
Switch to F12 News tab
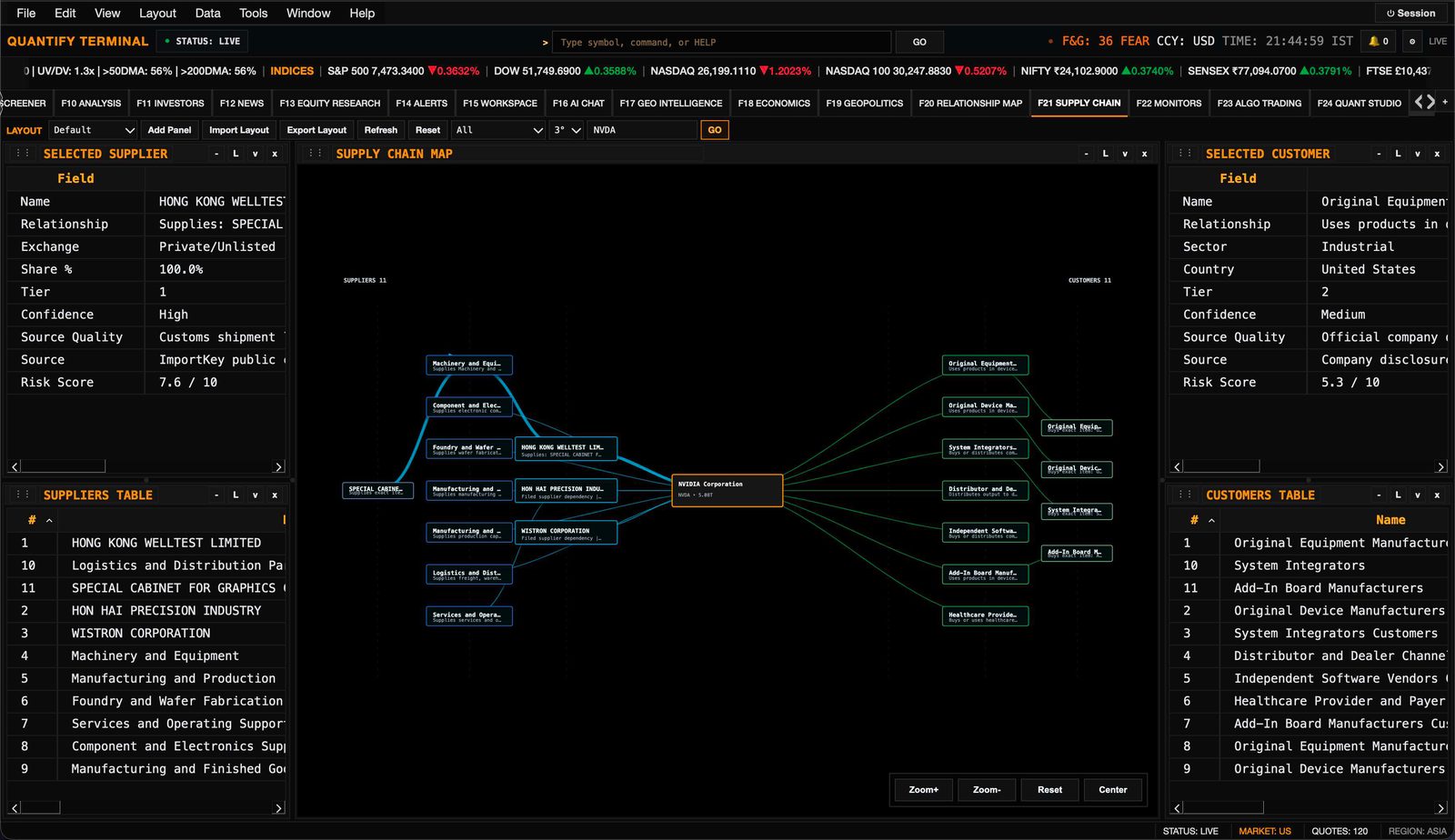coord(242,103)
